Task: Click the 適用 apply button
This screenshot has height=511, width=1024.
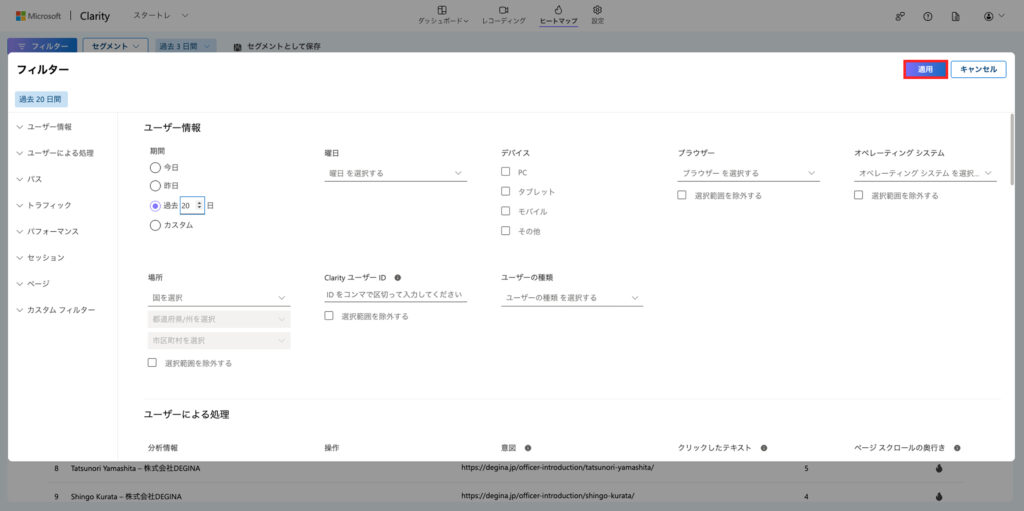Action: click(x=925, y=69)
